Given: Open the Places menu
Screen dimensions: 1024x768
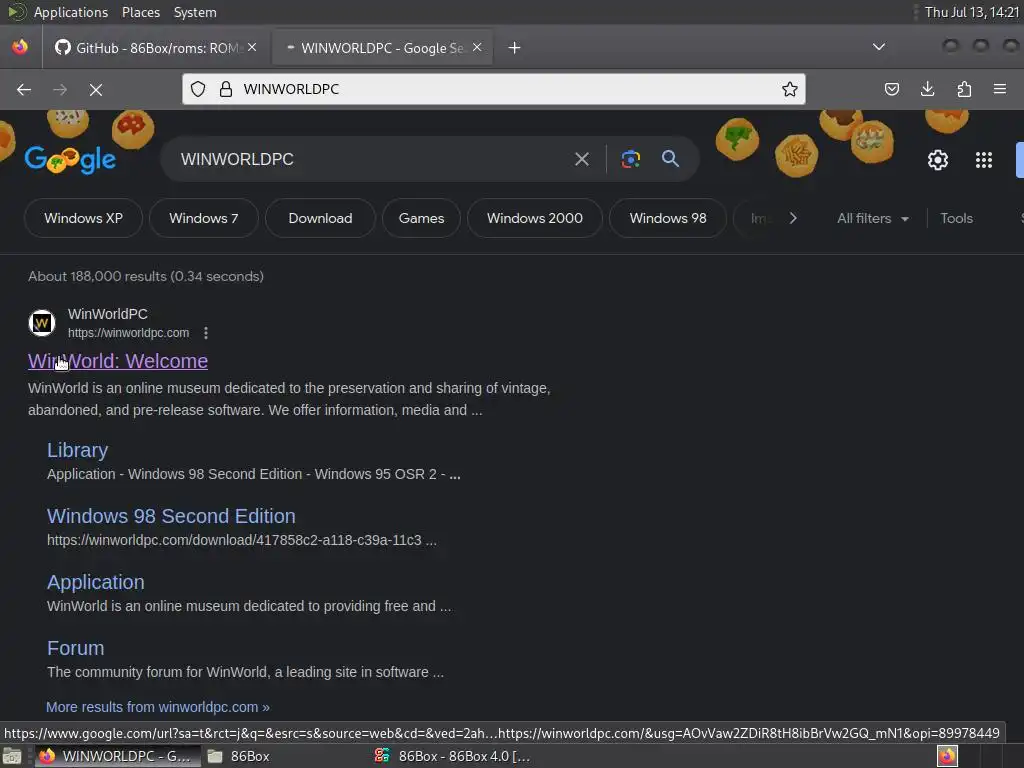Looking at the screenshot, I should coord(140,12).
